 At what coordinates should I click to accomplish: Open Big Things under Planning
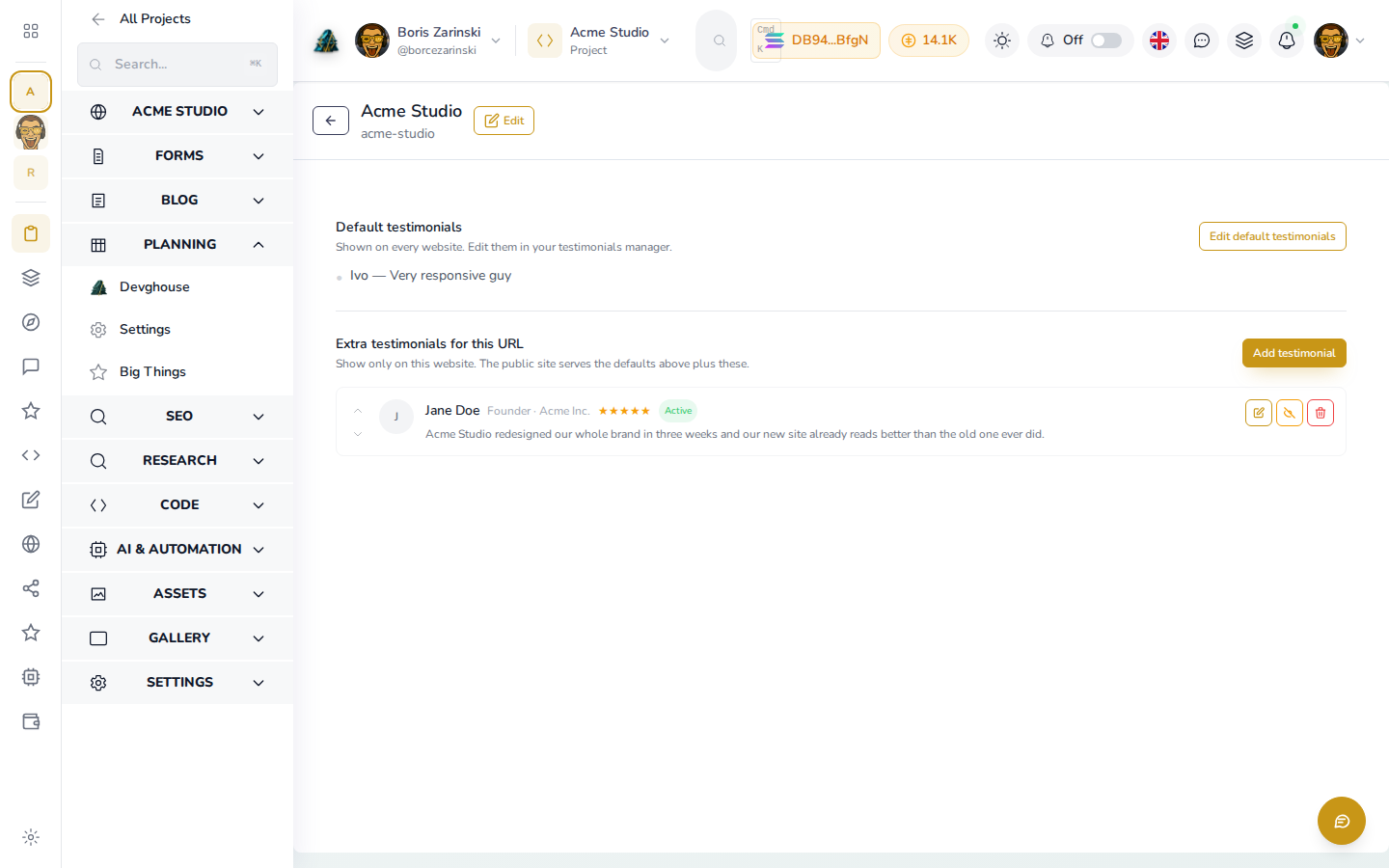[177, 372]
